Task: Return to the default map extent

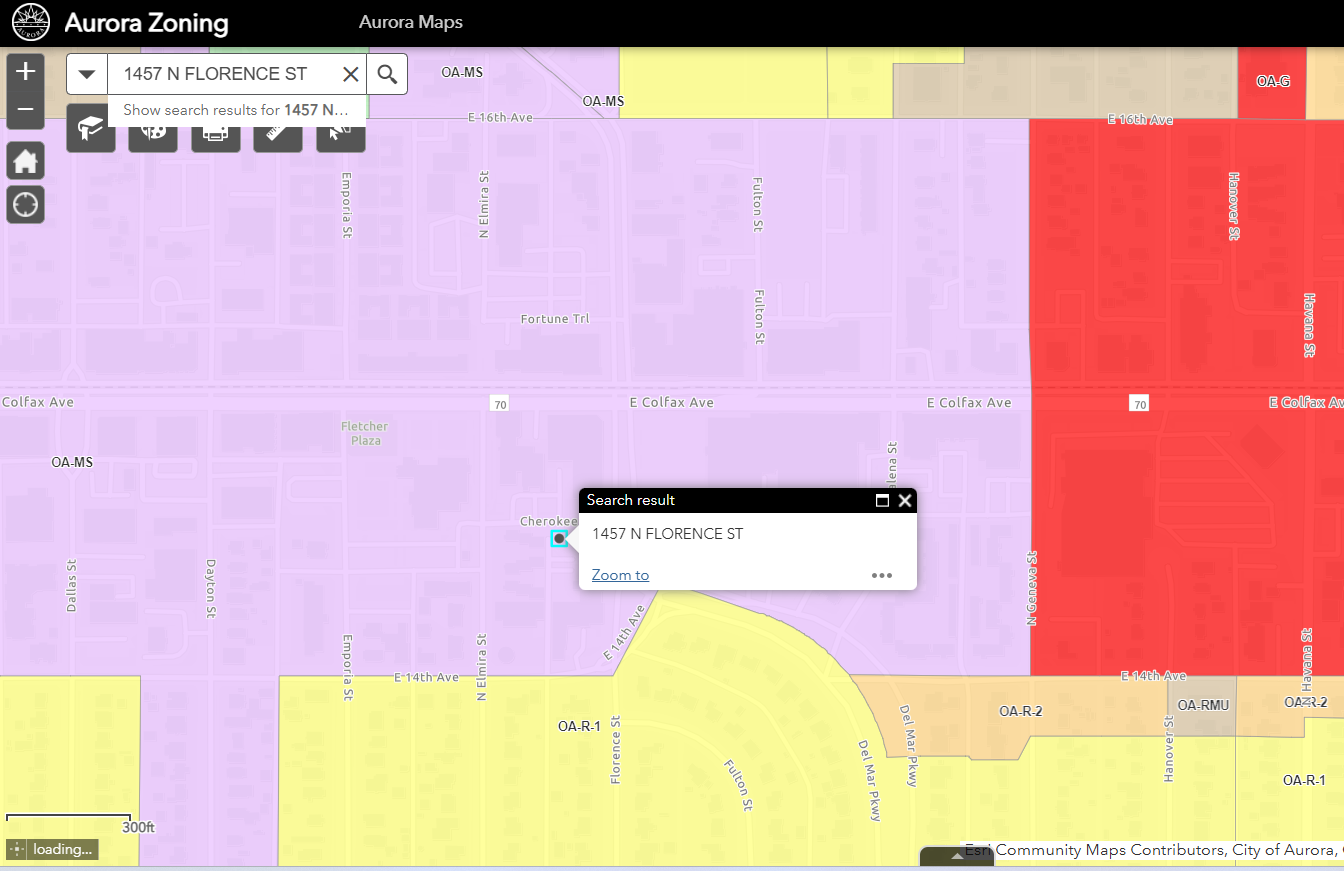Action: click(26, 160)
